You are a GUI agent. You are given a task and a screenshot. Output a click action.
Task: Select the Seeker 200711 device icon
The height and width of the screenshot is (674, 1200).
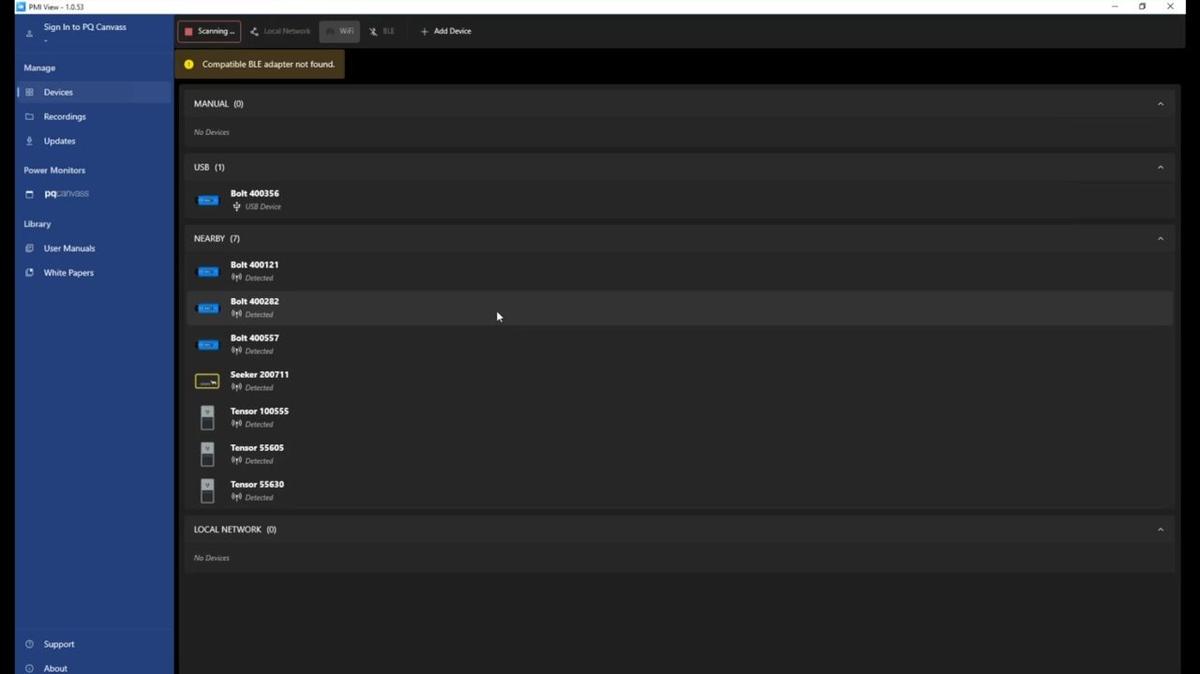pos(207,381)
